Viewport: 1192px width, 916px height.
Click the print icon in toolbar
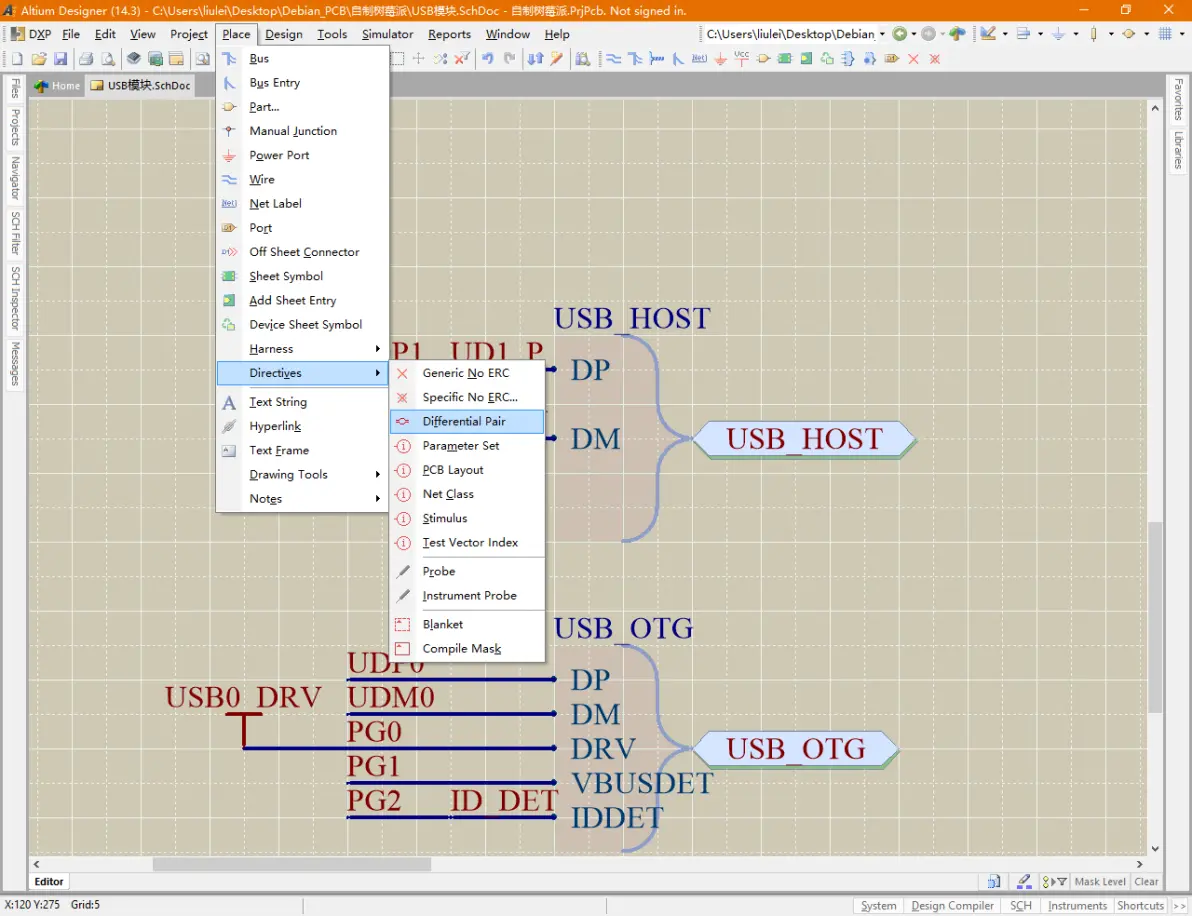coord(86,59)
